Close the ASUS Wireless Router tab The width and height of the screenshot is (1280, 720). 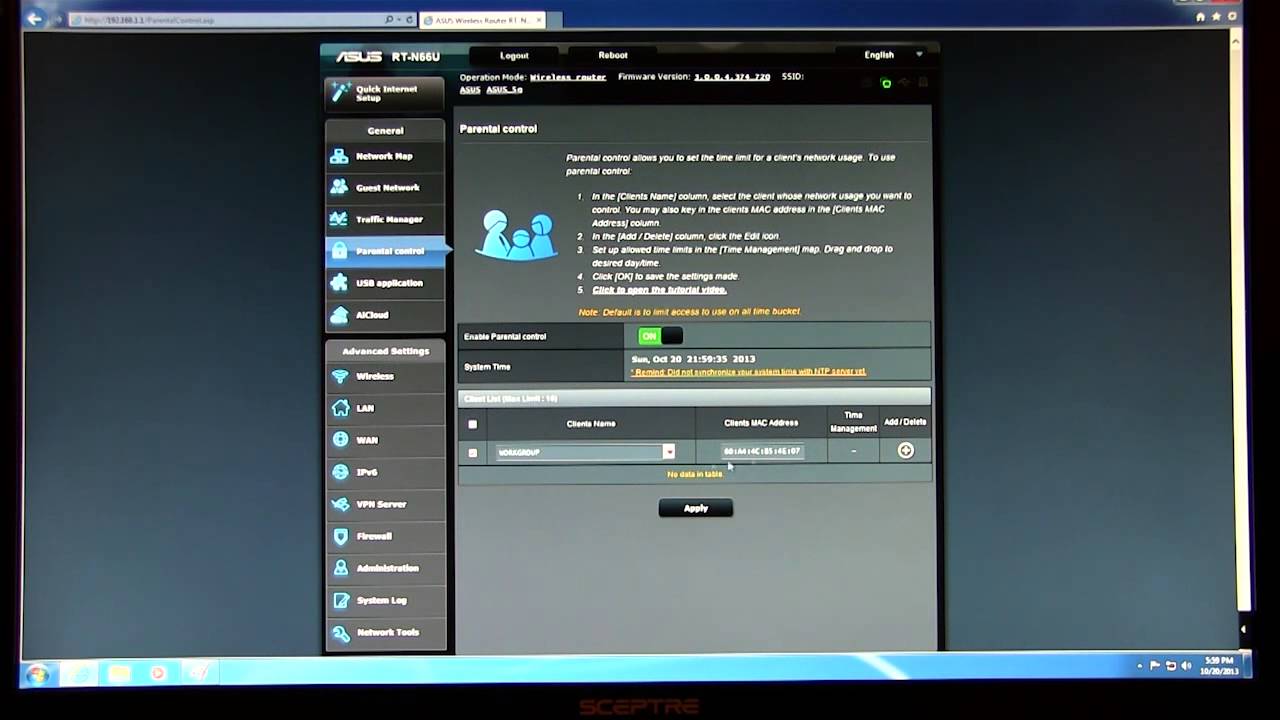(540, 20)
